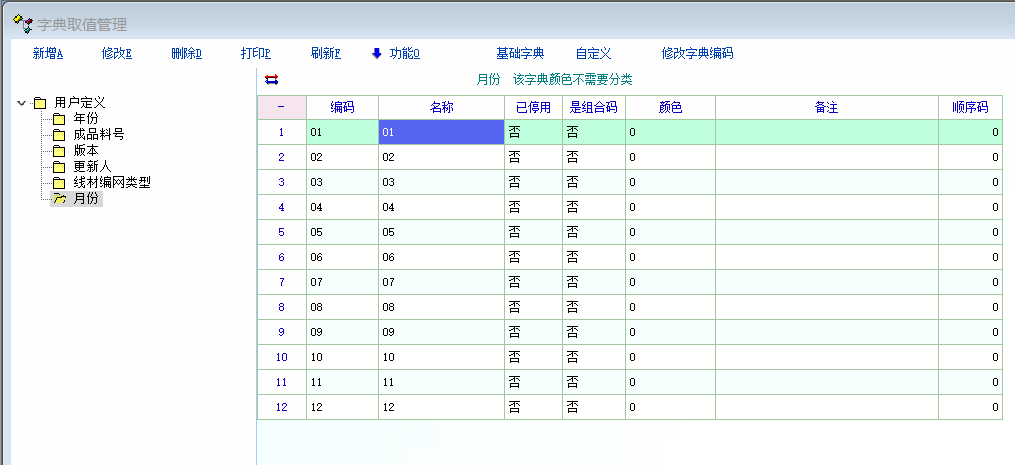Viewport: 1015px width, 465px height.
Task: Click the 更新人 folder icon
Action: tap(59, 167)
